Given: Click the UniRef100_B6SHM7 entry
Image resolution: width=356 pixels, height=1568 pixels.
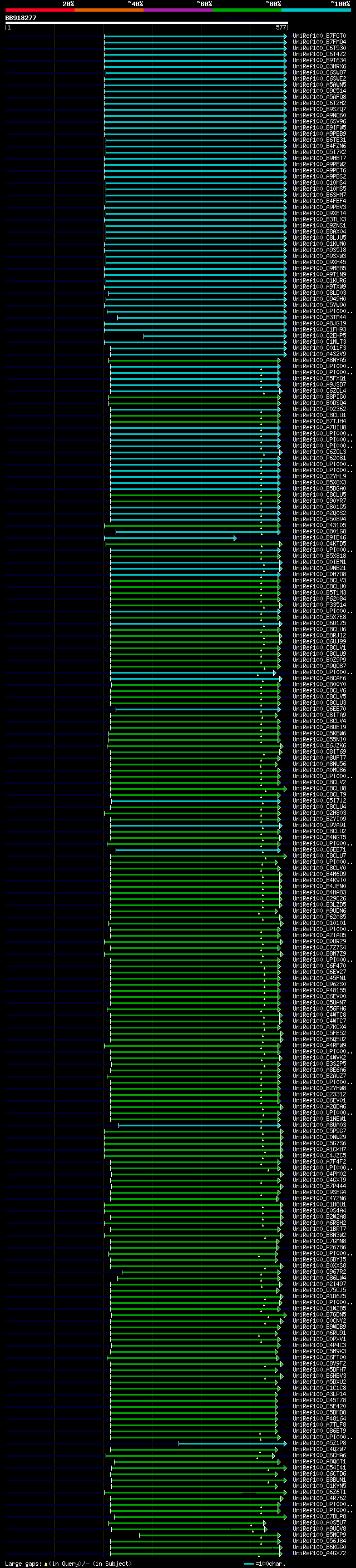Looking at the screenshot, I should point(319,195).
